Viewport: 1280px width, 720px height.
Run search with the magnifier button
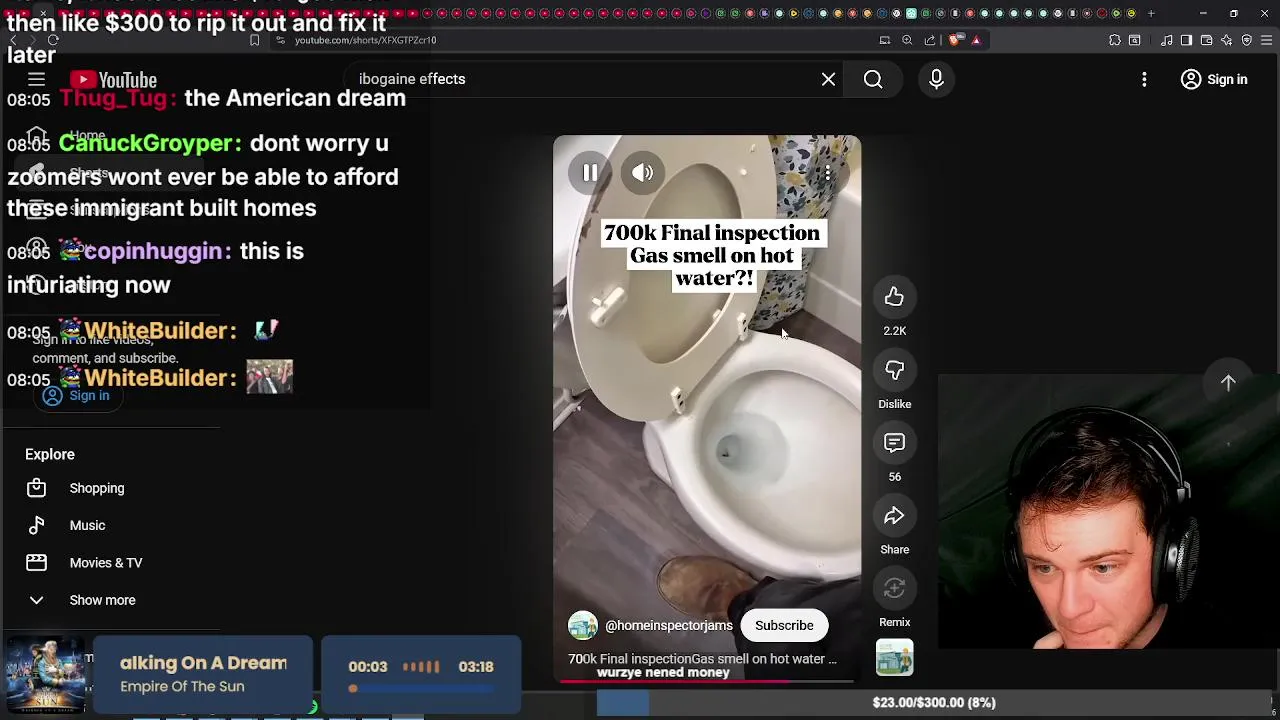873,79
